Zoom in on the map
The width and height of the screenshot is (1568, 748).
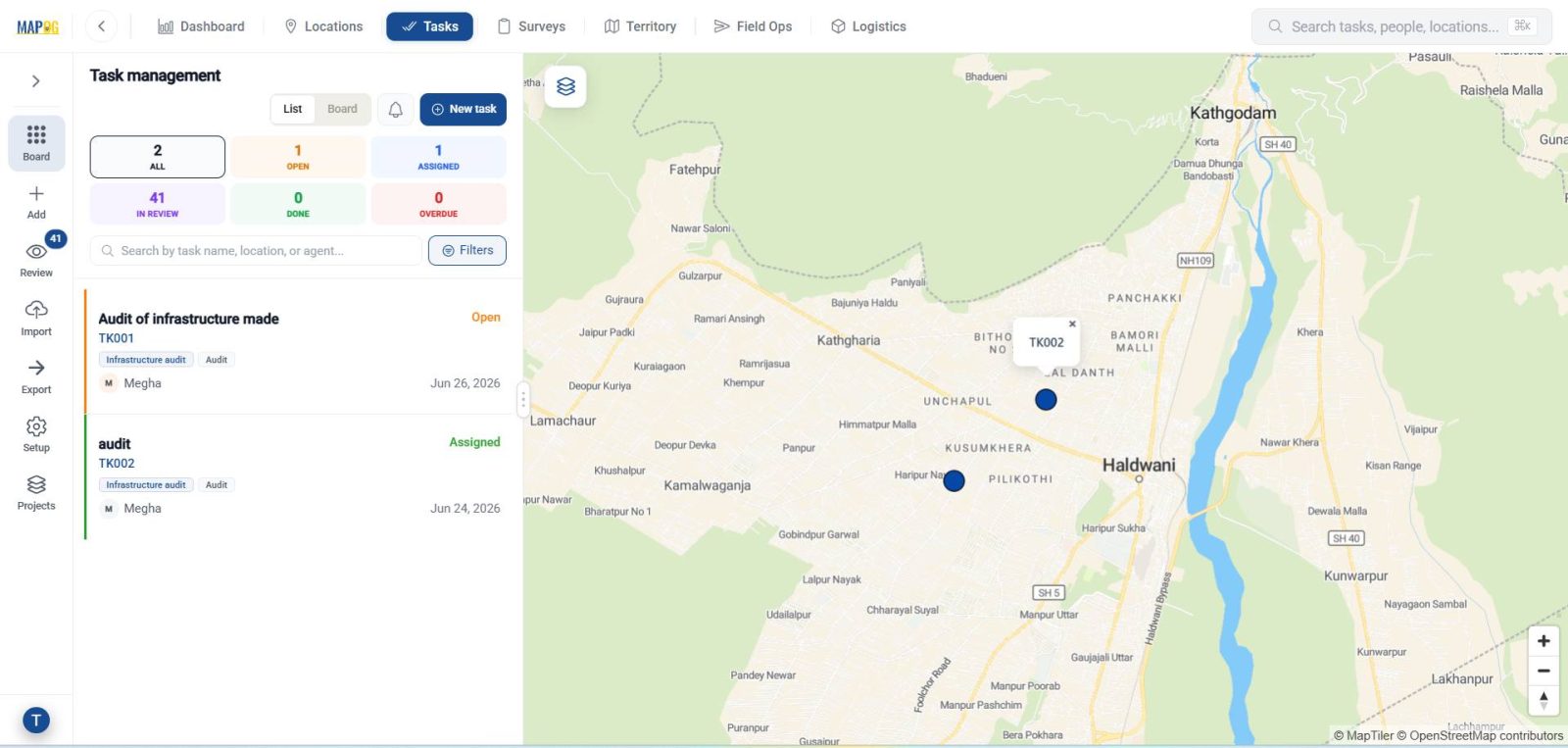tap(1543, 641)
